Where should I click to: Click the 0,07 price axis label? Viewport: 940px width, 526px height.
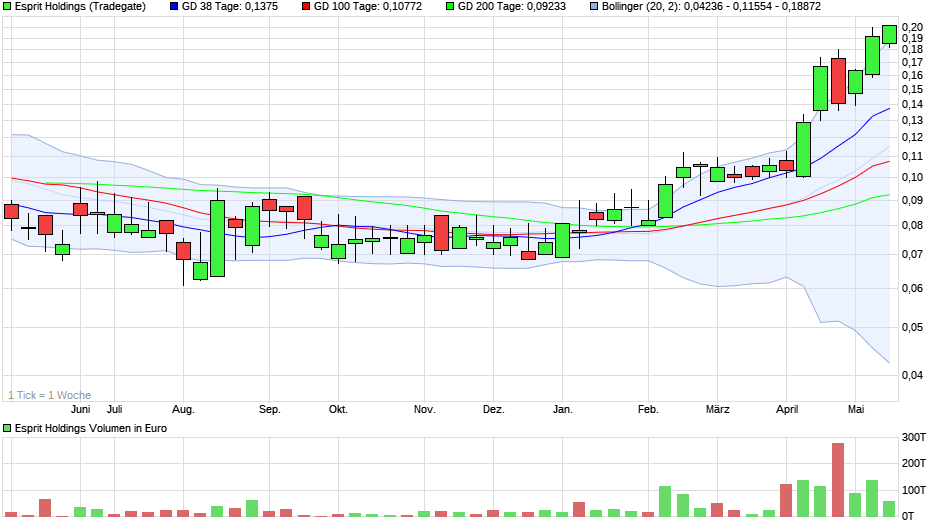(912, 254)
